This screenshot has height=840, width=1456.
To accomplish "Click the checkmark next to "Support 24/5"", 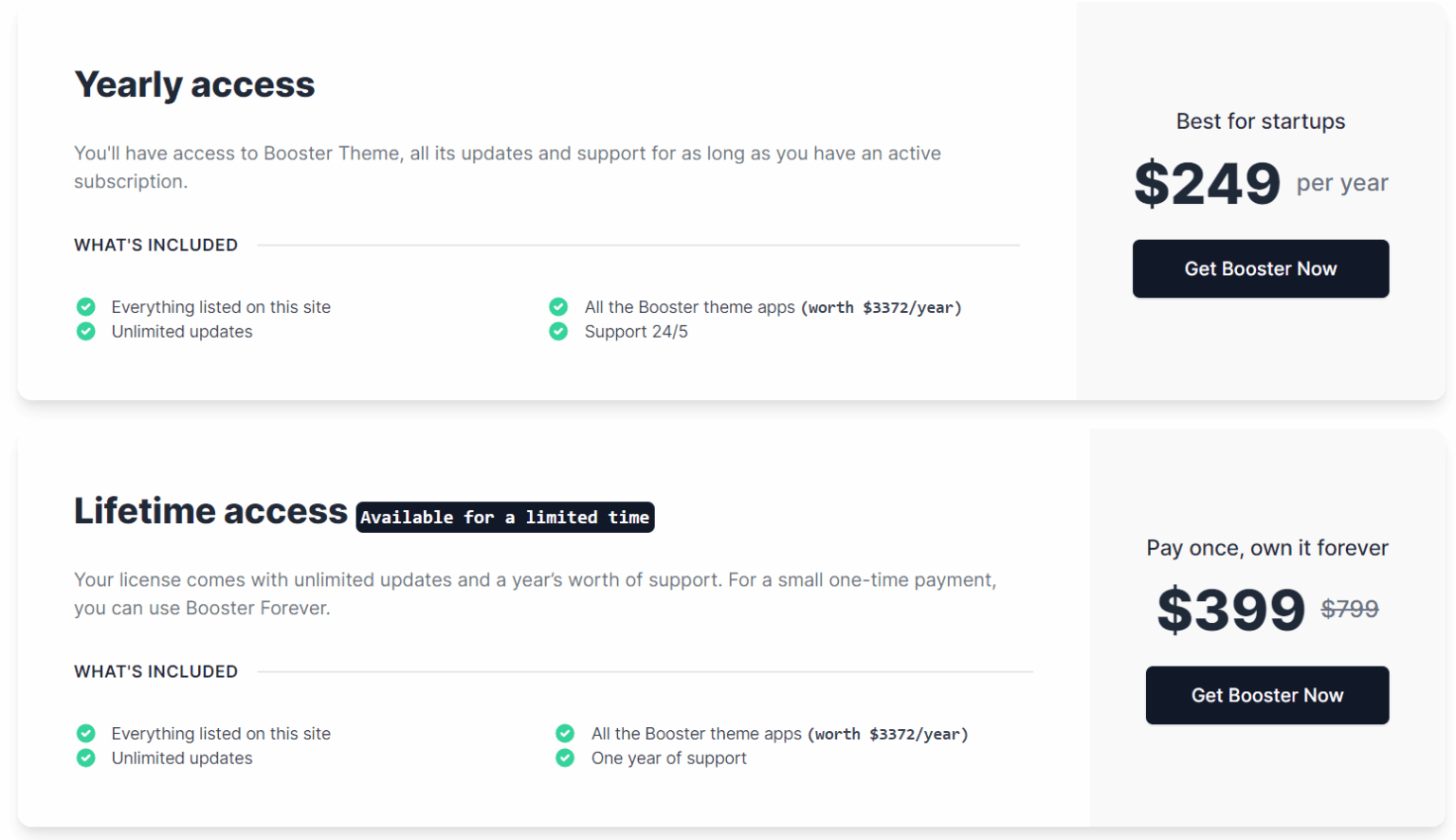I will (558, 332).
